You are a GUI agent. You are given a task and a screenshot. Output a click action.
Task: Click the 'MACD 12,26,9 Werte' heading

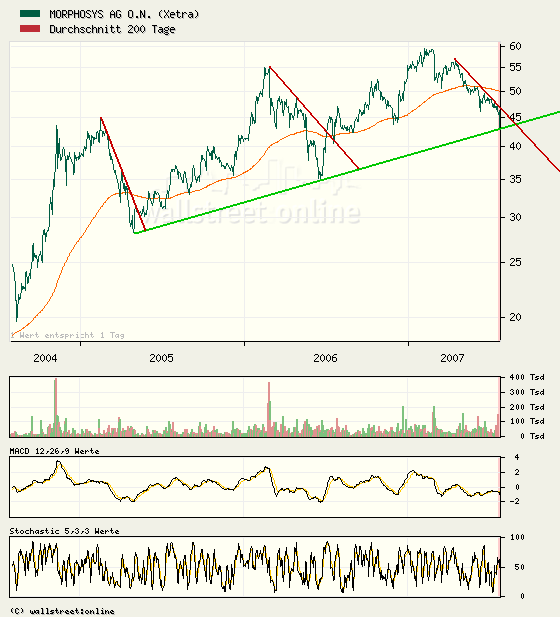(54, 451)
